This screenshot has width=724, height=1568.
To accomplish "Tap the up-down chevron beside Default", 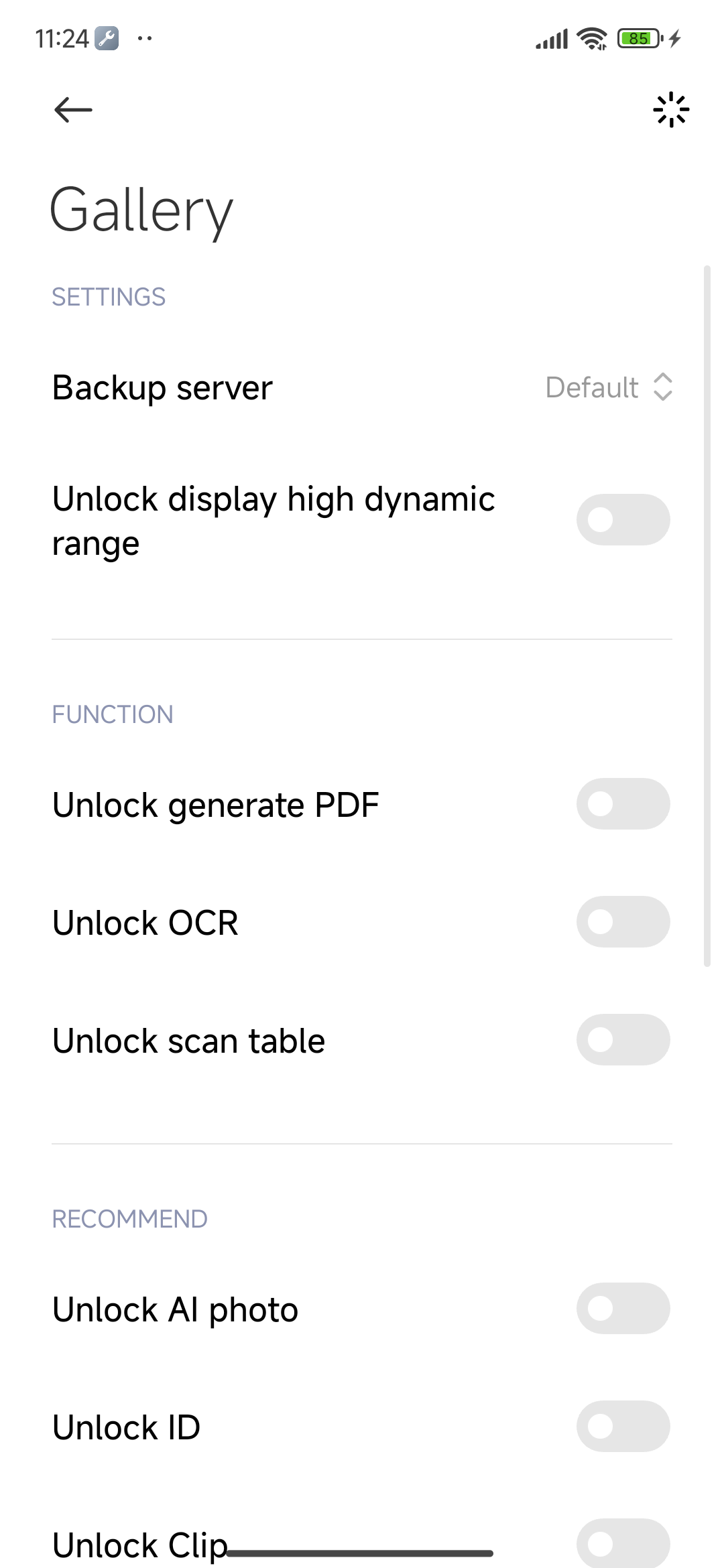I will 663,387.
